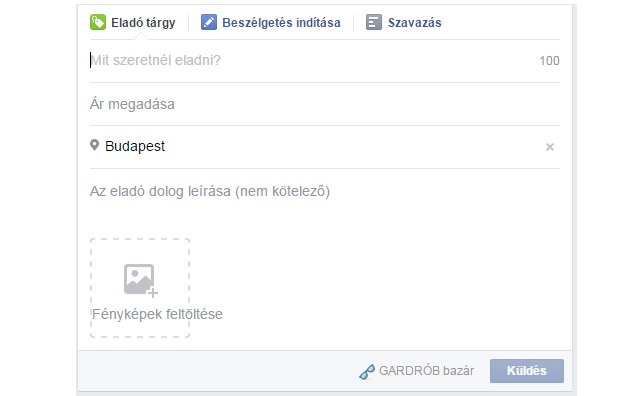The image size is (644, 396).
Task: Click the 100 character counter
Action: (x=549, y=61)
